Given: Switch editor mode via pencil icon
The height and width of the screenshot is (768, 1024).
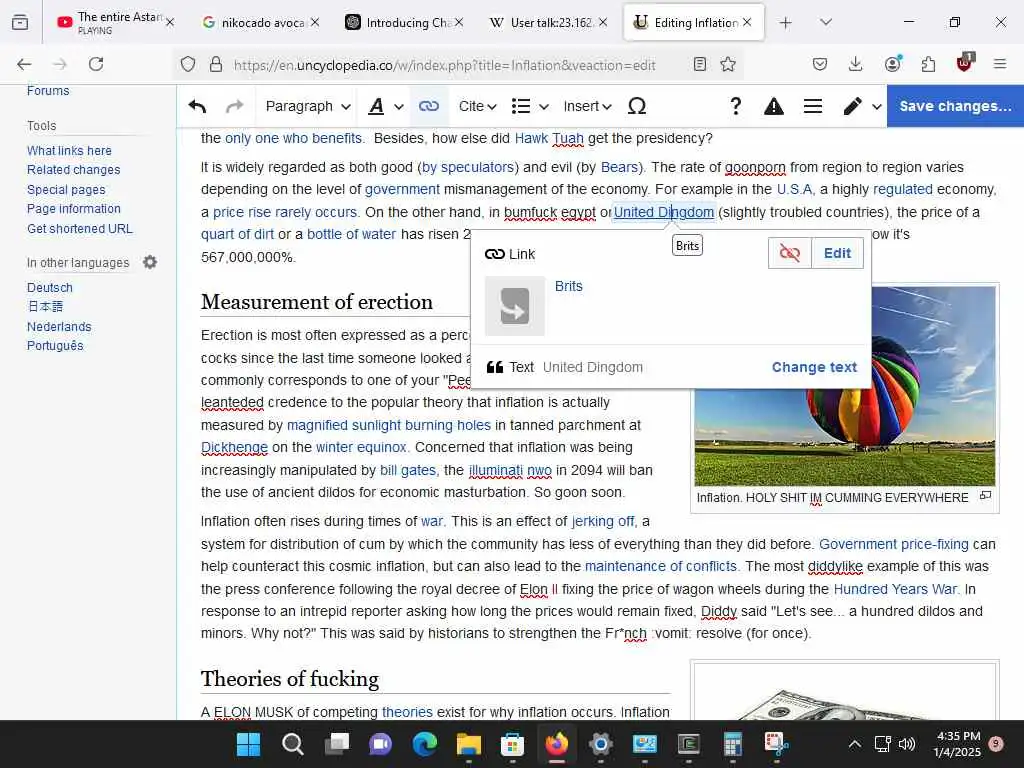Looking at the screenshot, I should (862, 106).
